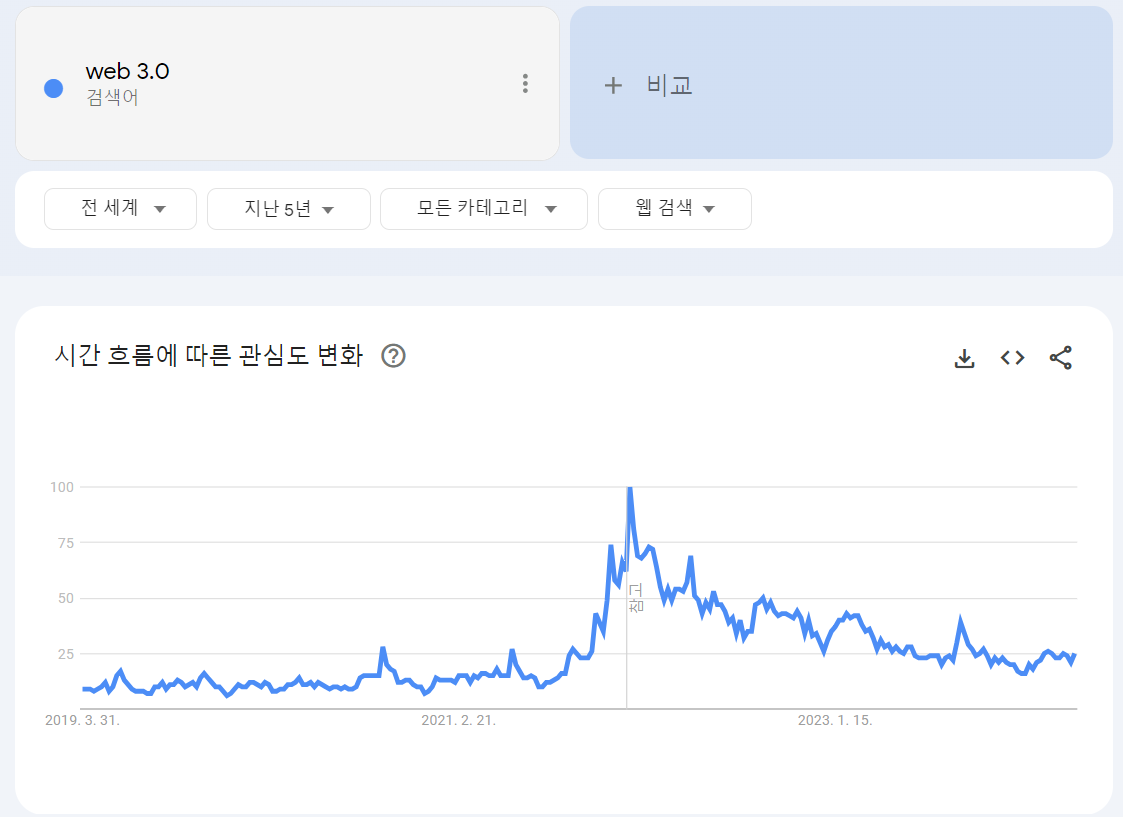Click the CSV download arrow icon above the graph
The width and height of the screenshot is (1123, 817).
tap(964, 357)
